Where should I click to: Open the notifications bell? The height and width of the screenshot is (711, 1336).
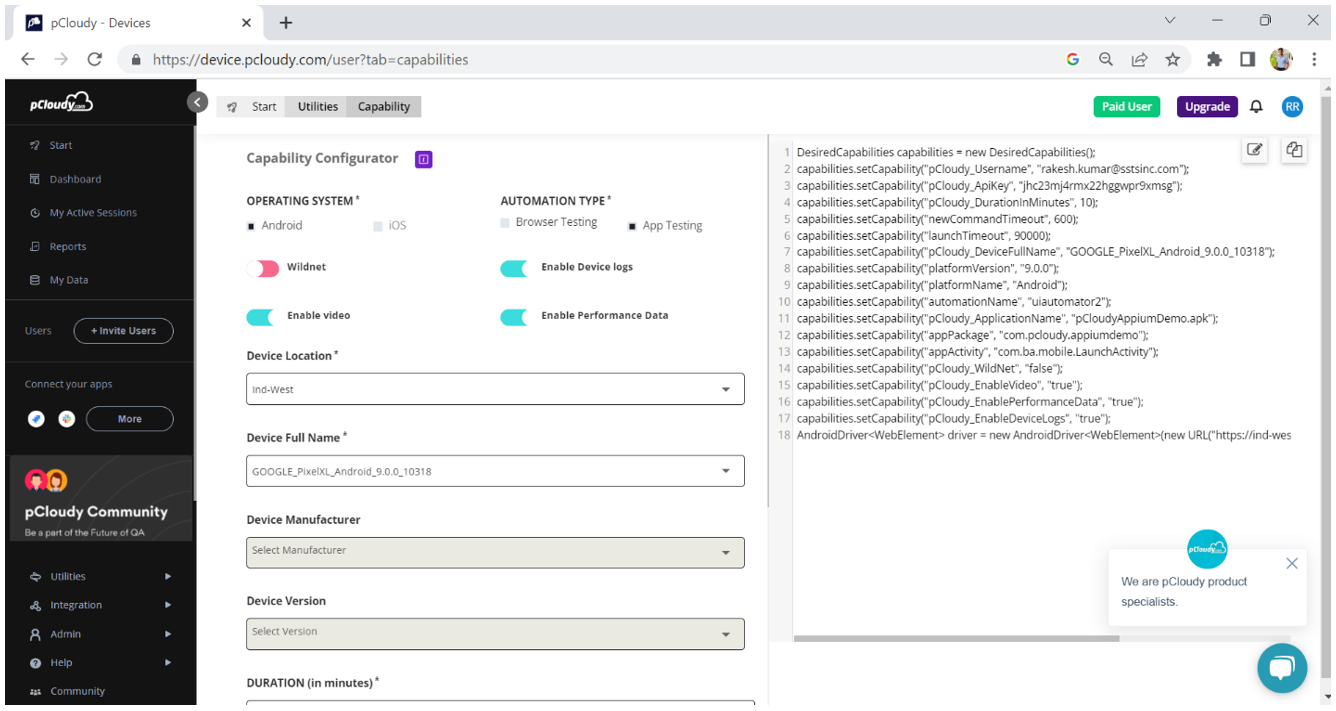1256,105
